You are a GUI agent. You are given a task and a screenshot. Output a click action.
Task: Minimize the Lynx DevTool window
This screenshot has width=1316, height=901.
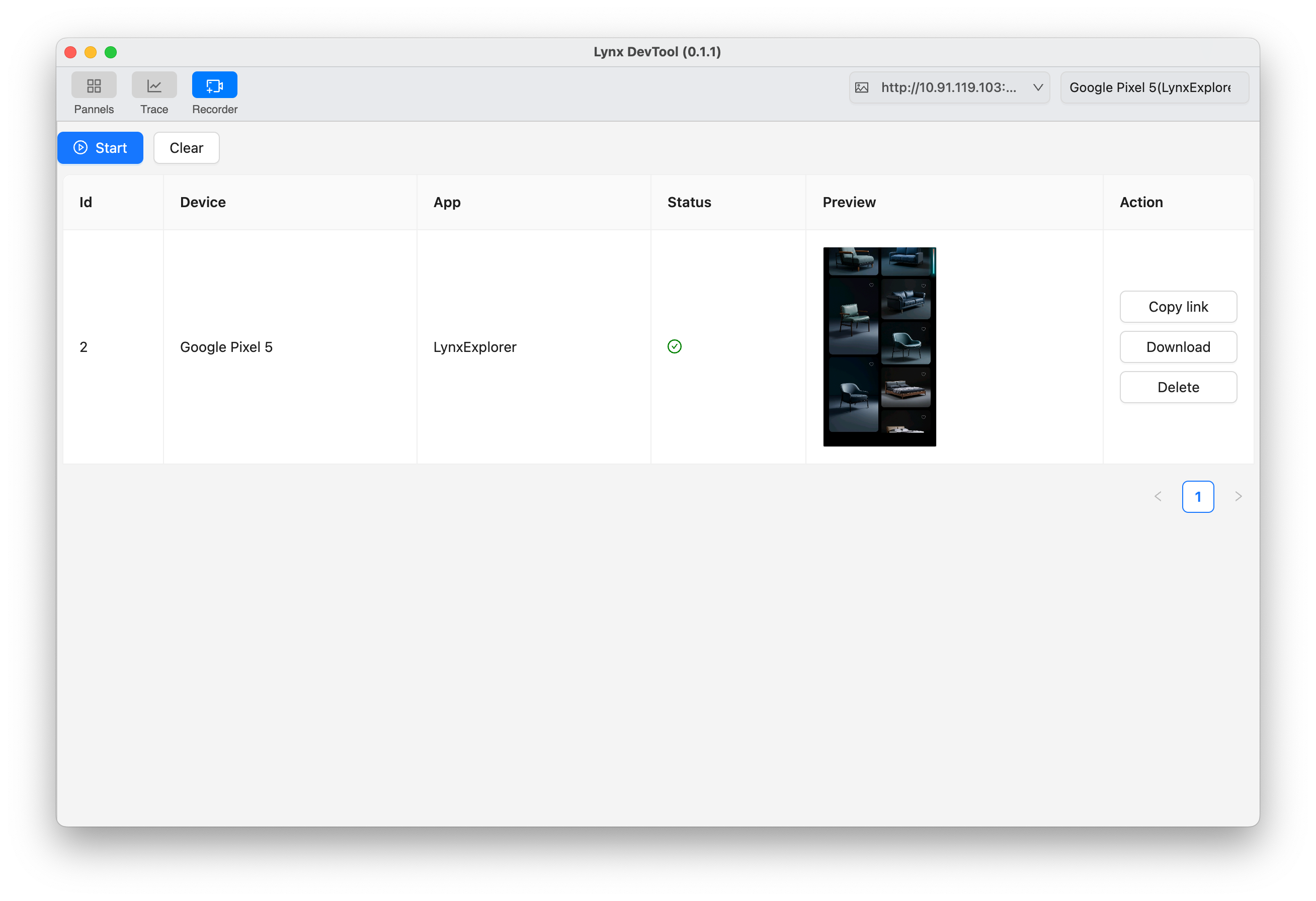coord(91,52)
